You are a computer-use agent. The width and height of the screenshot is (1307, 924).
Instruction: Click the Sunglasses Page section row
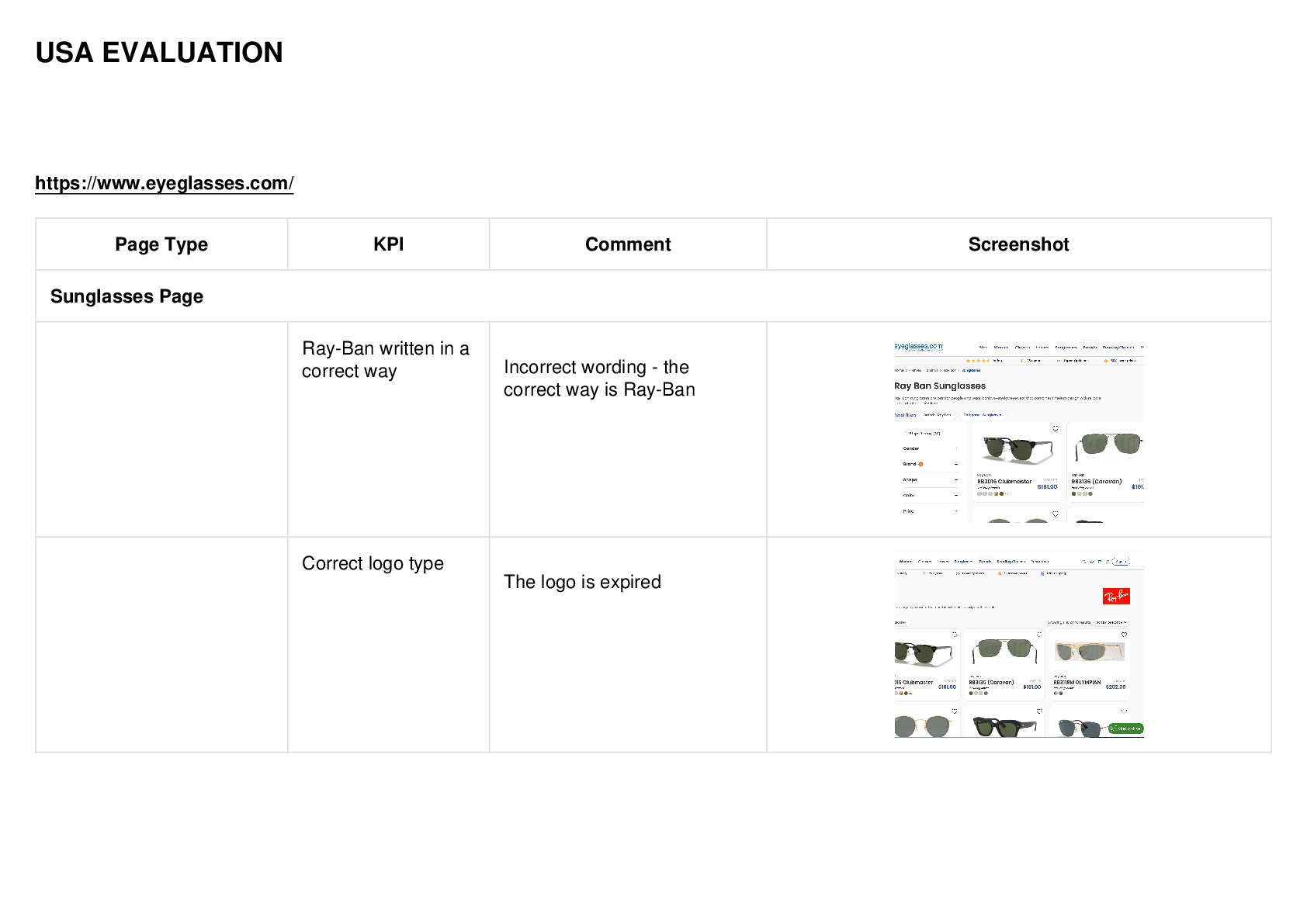tap(653, 296)
